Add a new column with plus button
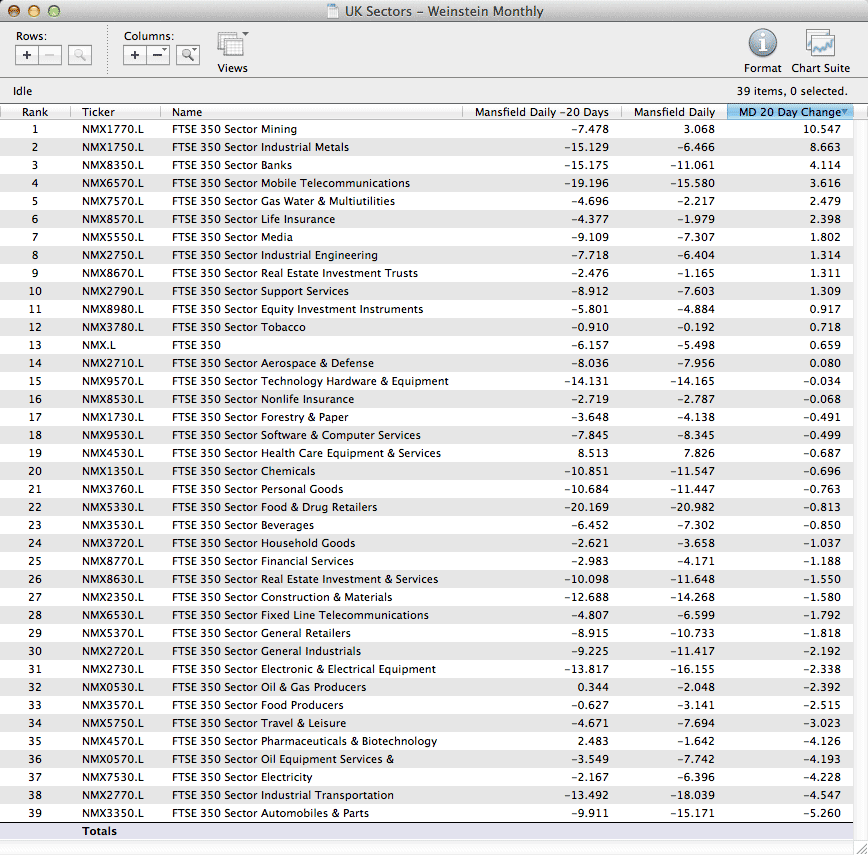Image resolution: width=868 pixels, height=855 pixels. (135, 56)
